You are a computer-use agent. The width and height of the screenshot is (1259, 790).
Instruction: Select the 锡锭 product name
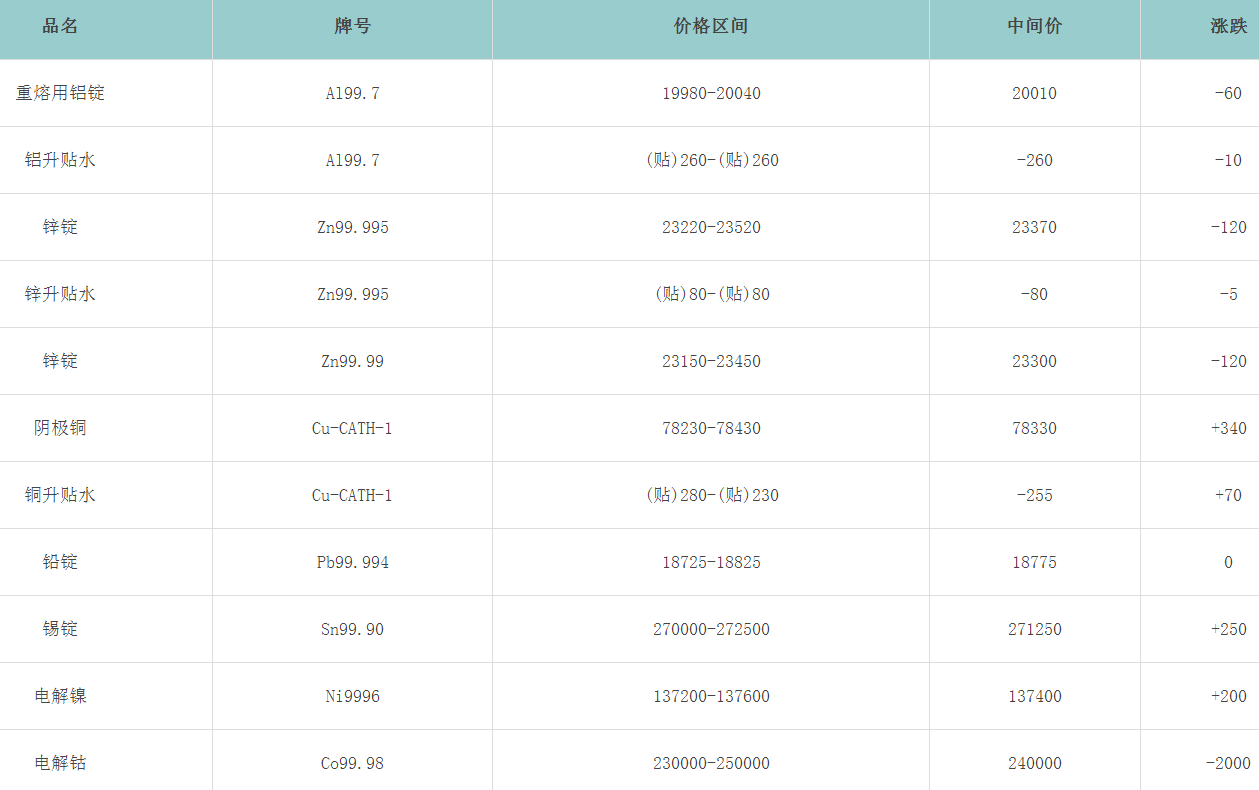pos(60,629)
